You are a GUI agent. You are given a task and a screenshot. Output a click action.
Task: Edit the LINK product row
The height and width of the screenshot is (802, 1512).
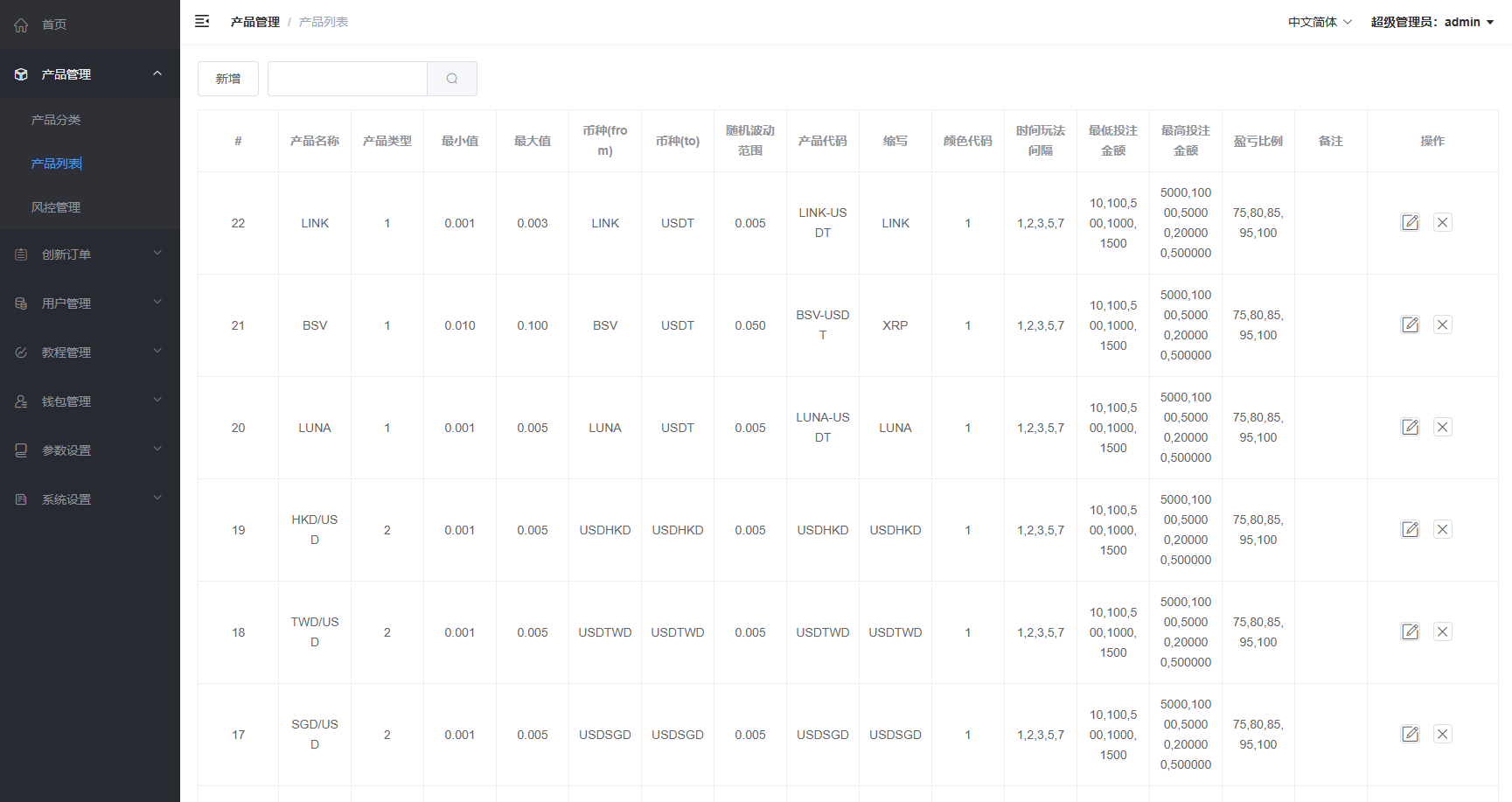point(1410,223)
